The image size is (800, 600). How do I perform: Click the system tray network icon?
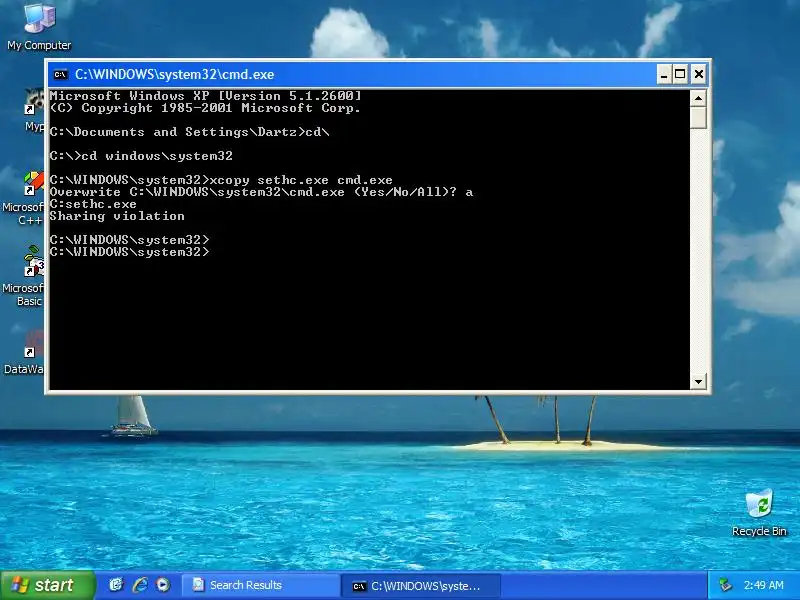point(725,585)
